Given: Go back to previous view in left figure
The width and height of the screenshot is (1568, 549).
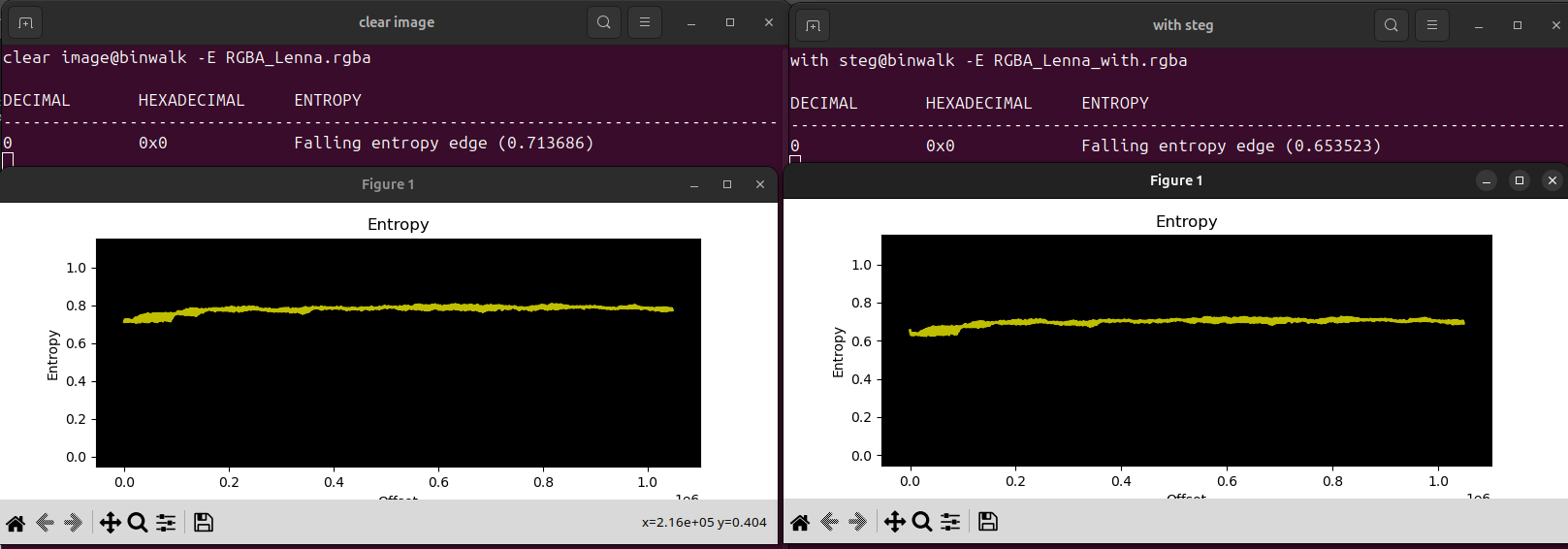Looking at the screenshot, I should tap(45, 523).
